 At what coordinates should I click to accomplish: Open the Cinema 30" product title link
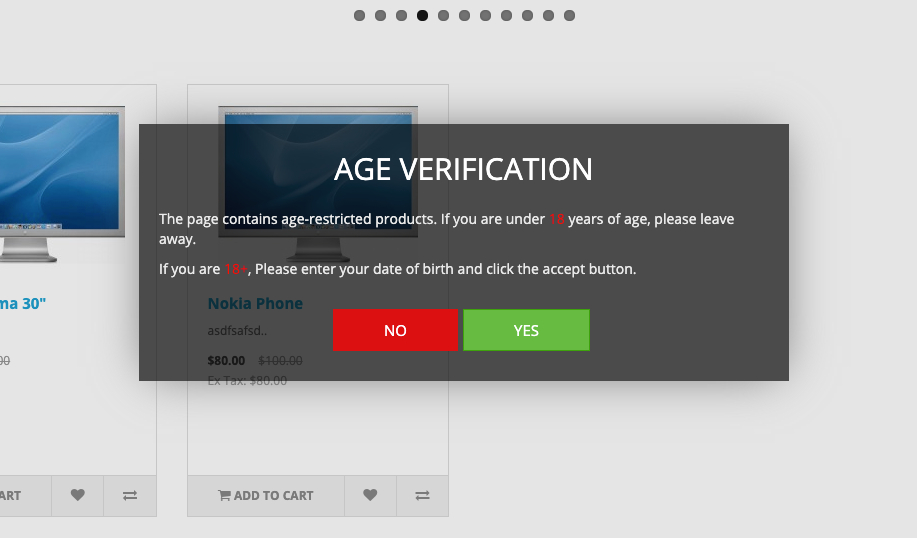pos(23,304)
